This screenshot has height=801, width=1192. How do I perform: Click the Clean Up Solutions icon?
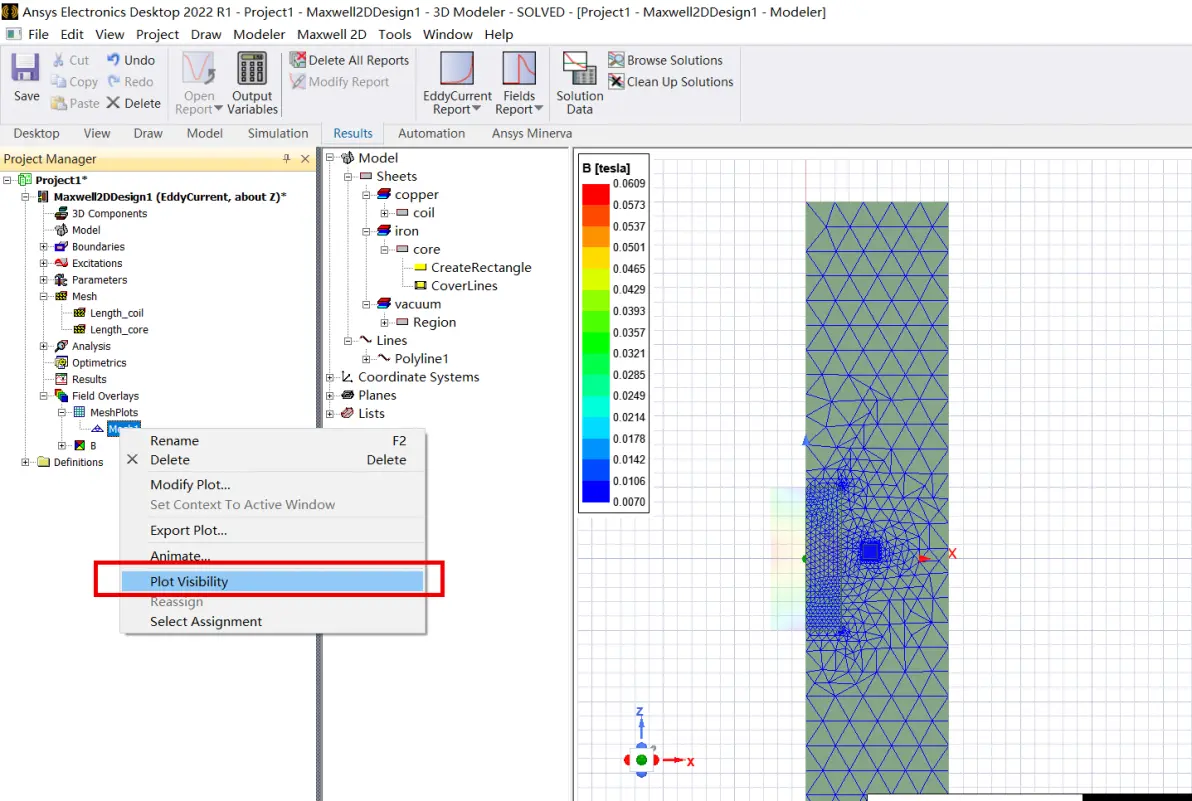[x=616, y=81]
